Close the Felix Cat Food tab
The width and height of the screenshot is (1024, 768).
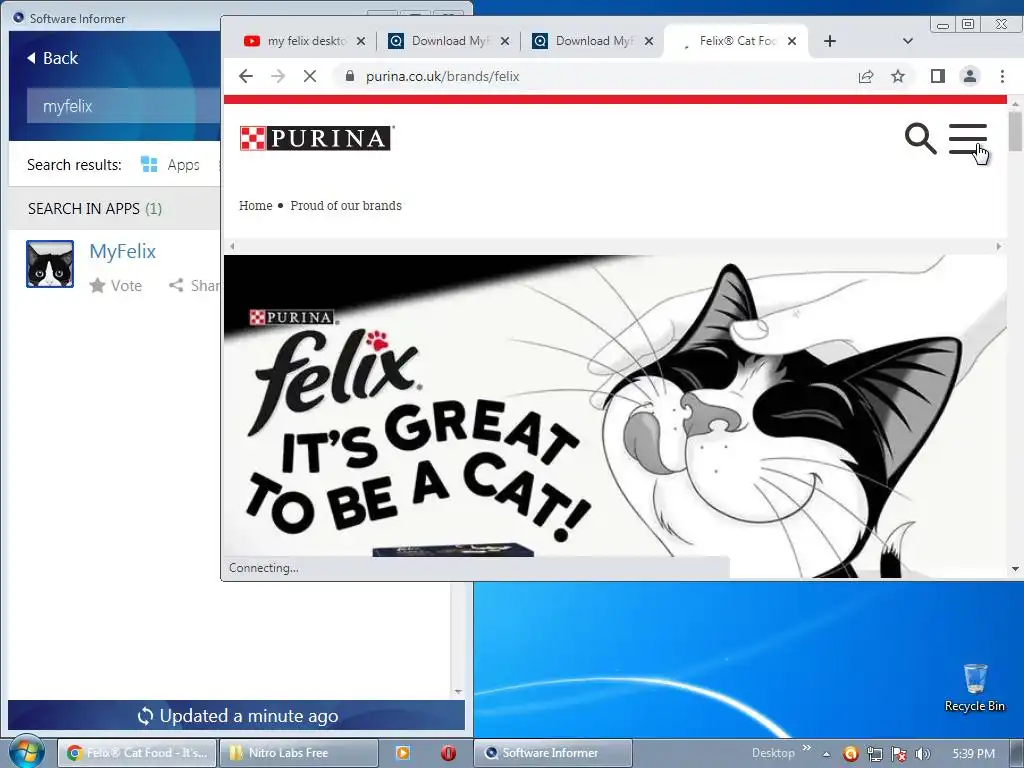click(792, 41)
